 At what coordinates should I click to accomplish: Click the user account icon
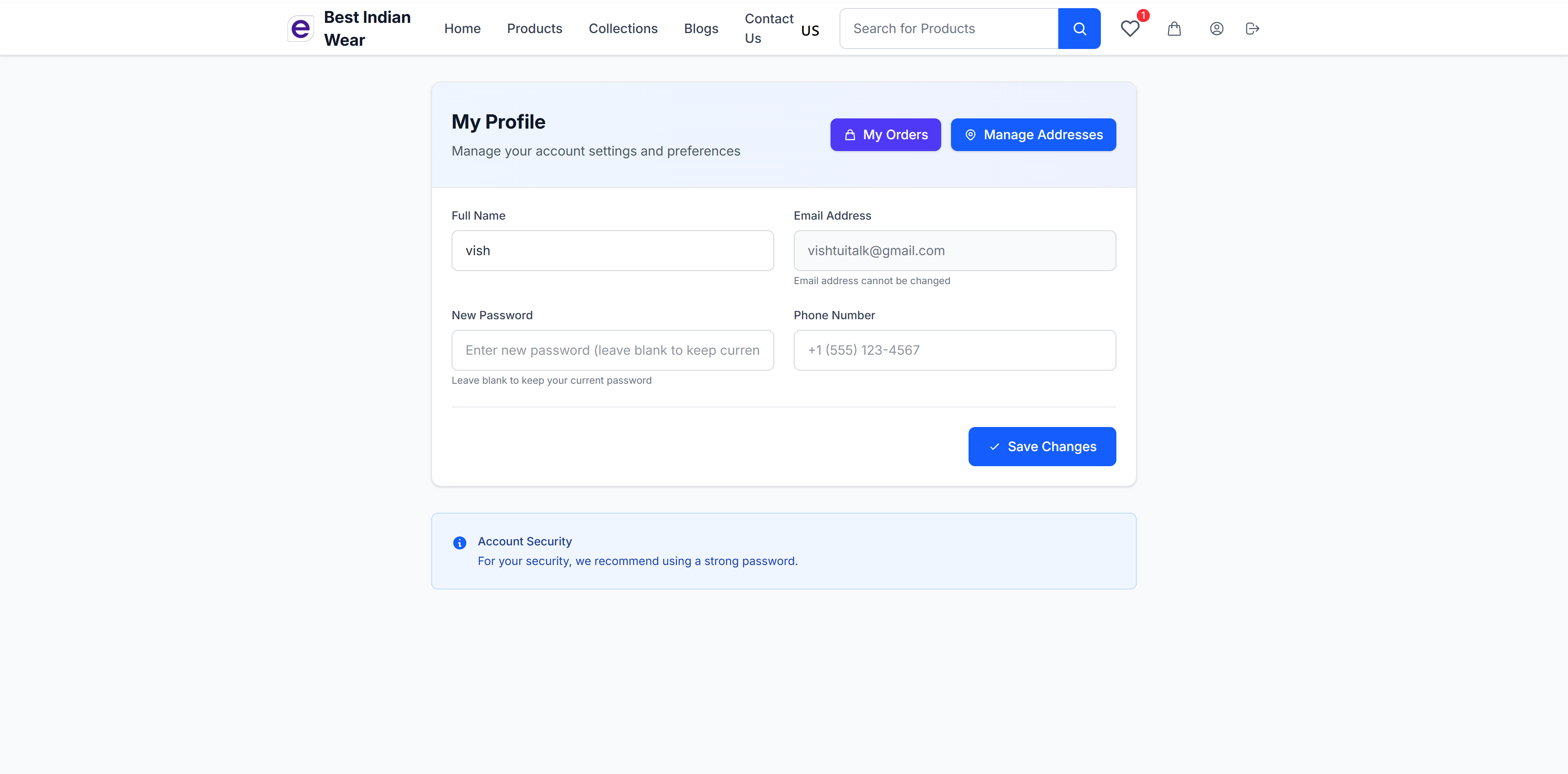coord(1216,29)
